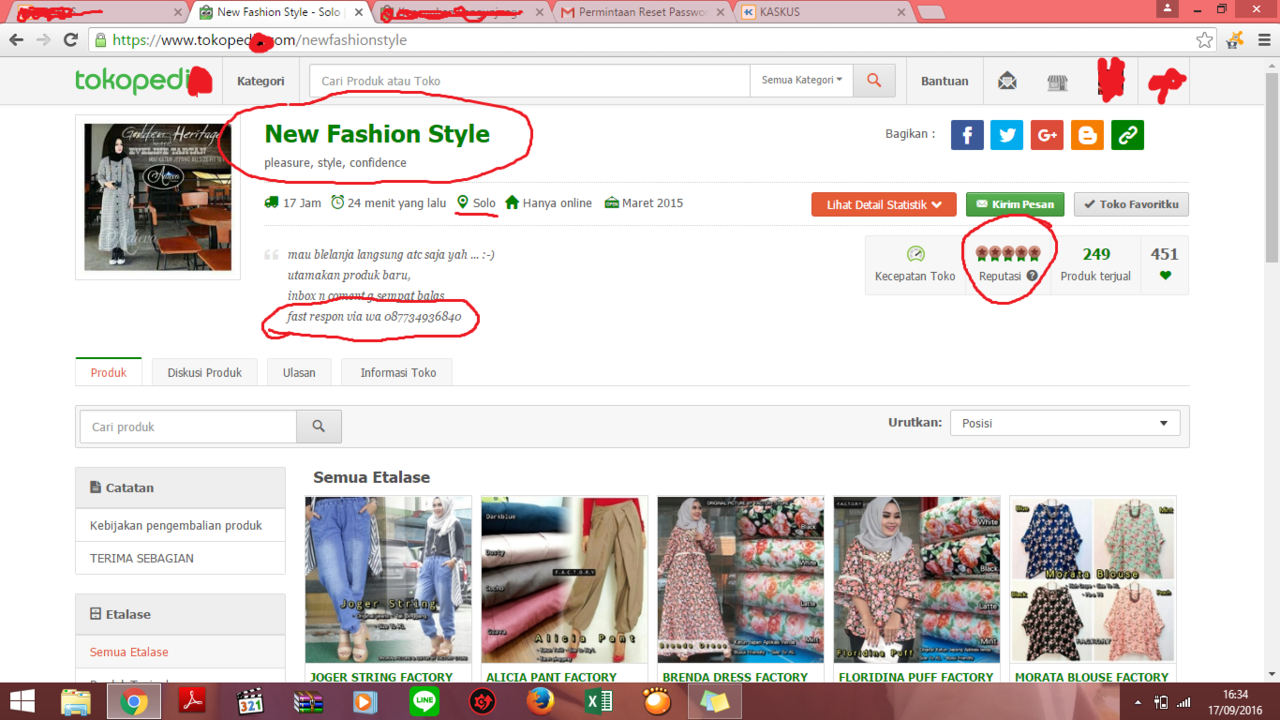Open the JOGER STRING FACTORY product title
The height and width of the screenshot is (720, 1280).
381,677
